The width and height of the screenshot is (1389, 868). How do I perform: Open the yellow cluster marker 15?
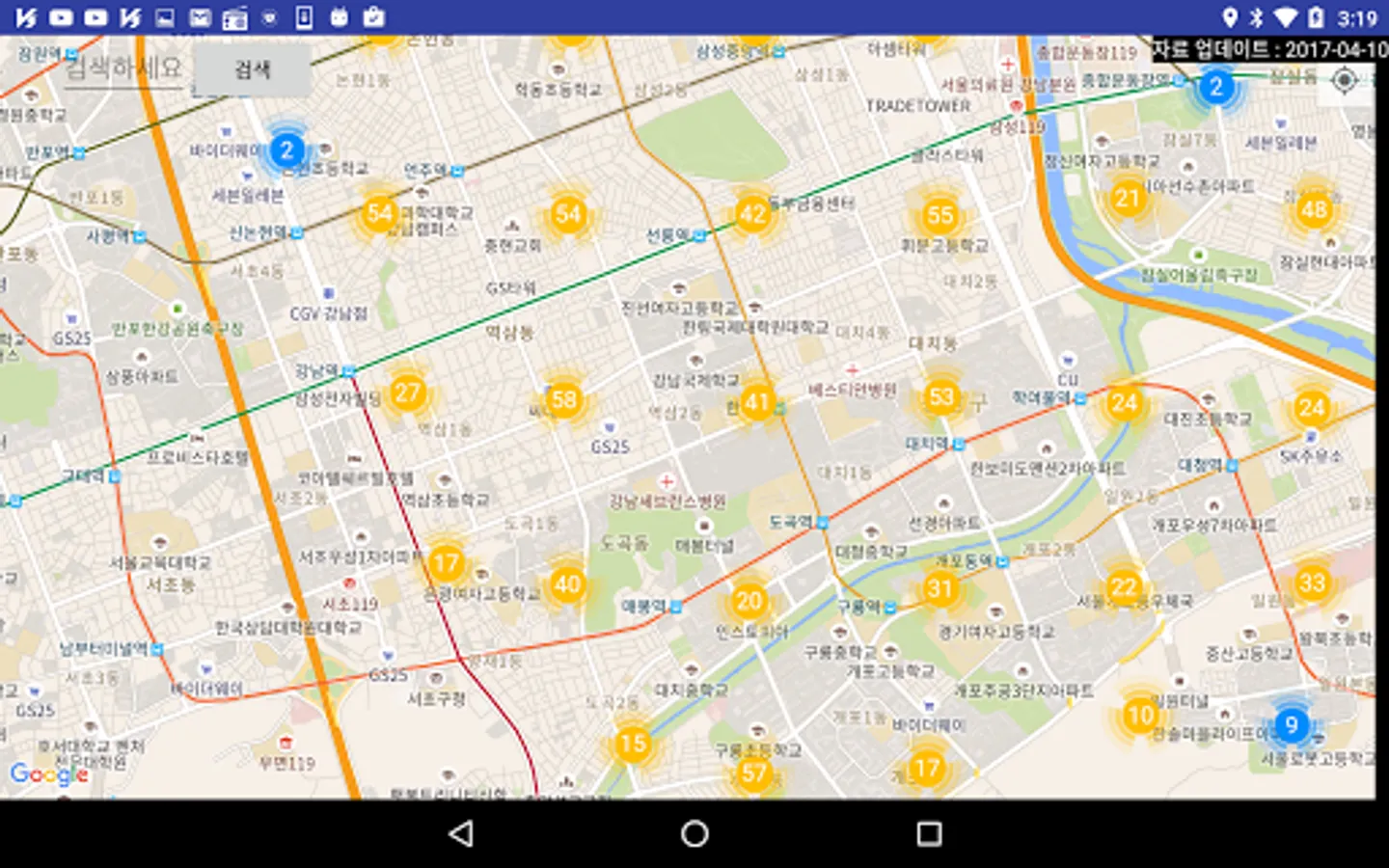[x=633, y=744]
